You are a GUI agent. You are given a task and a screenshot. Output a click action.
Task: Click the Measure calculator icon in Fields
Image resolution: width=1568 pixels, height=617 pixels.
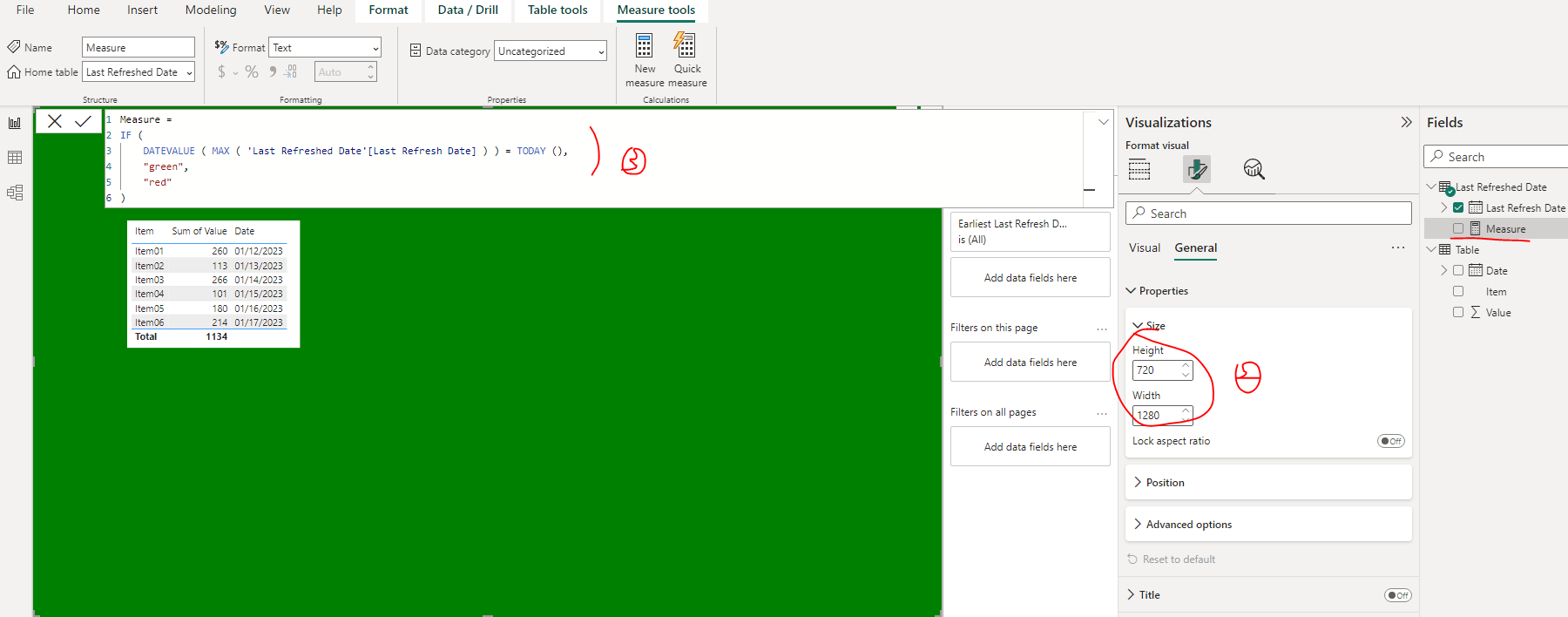pos(1476,228)
